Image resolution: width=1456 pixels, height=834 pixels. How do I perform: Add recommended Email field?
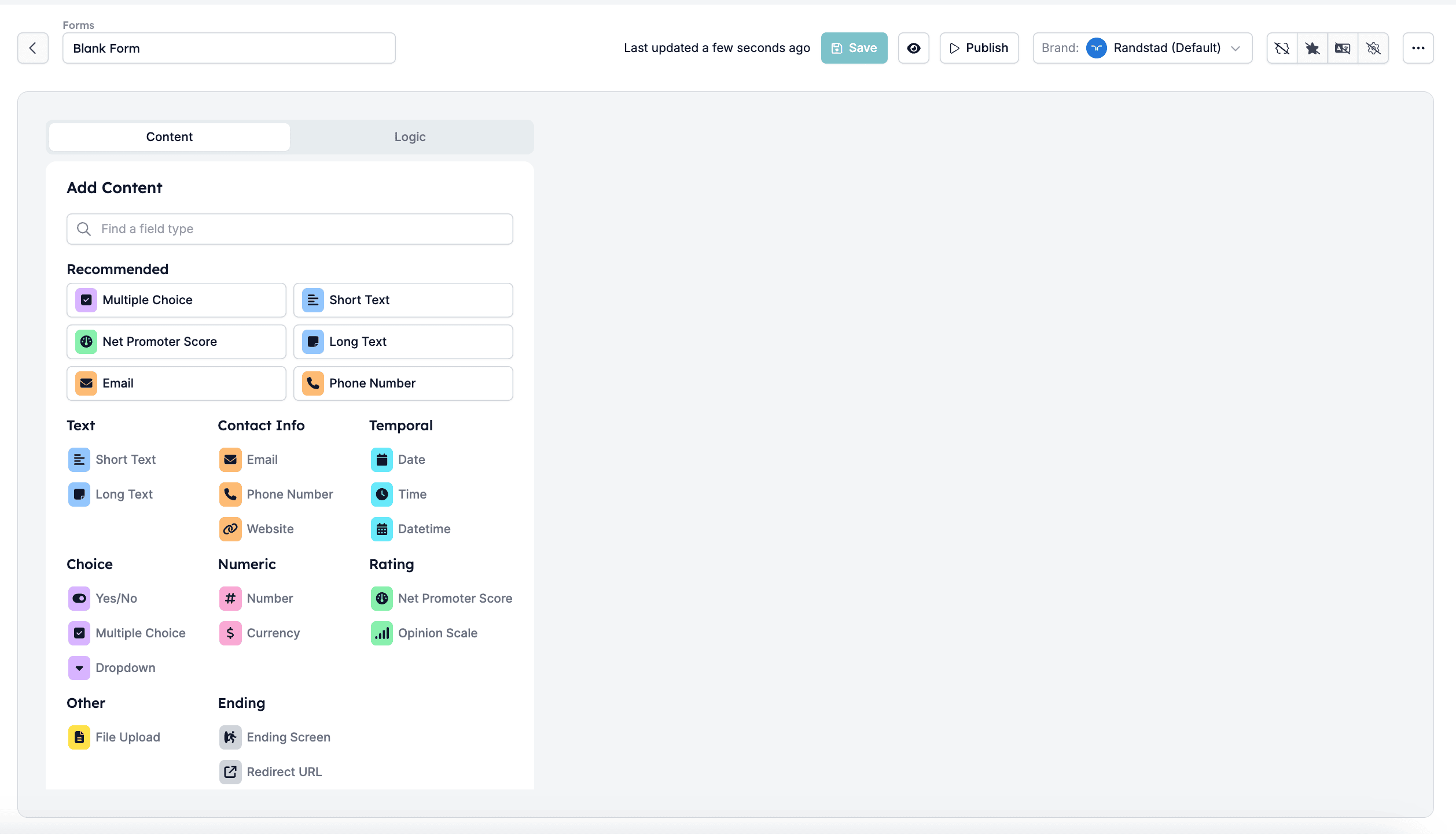176,383
